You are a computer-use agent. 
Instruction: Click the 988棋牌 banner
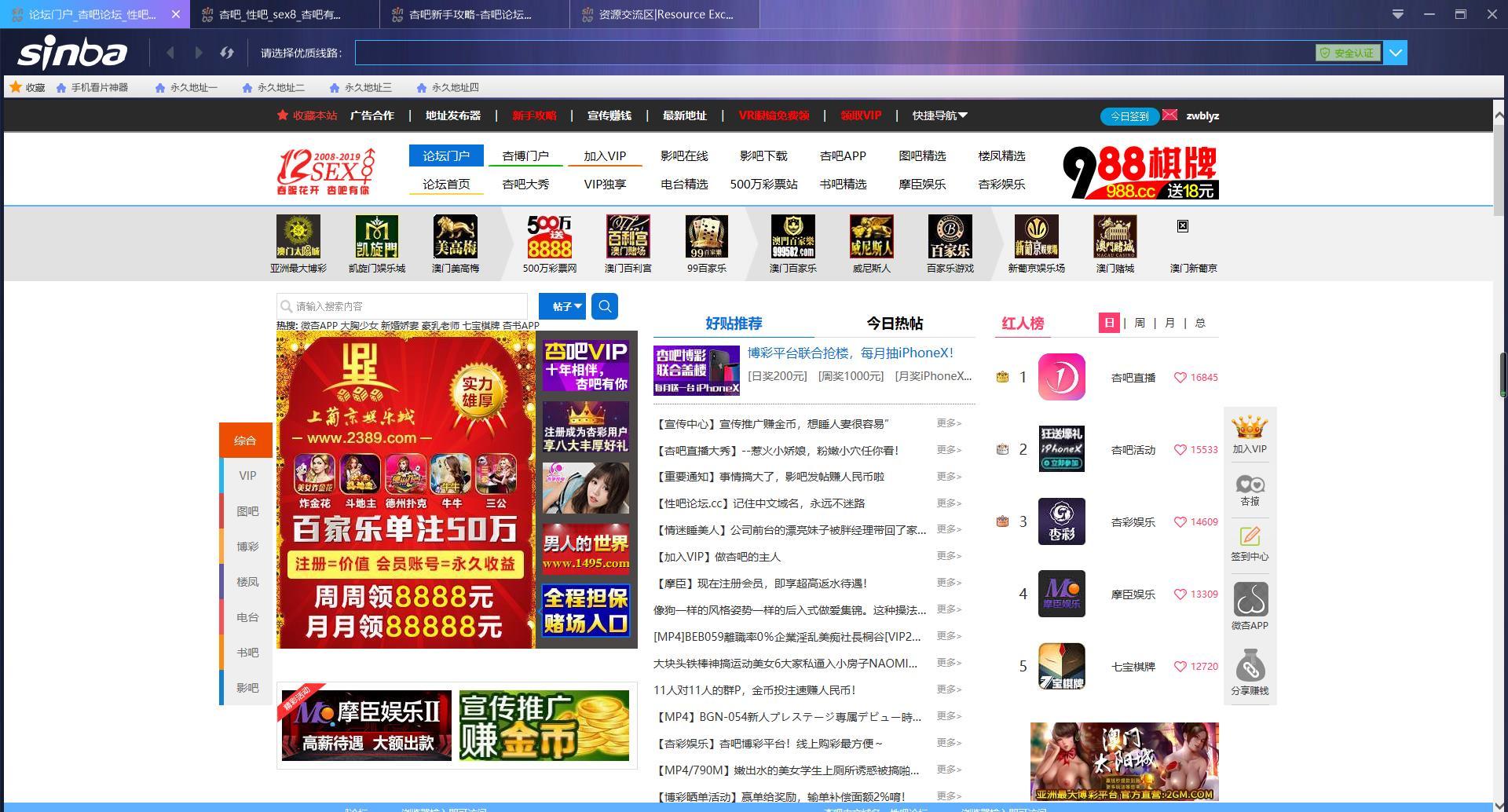[1140, 172]
